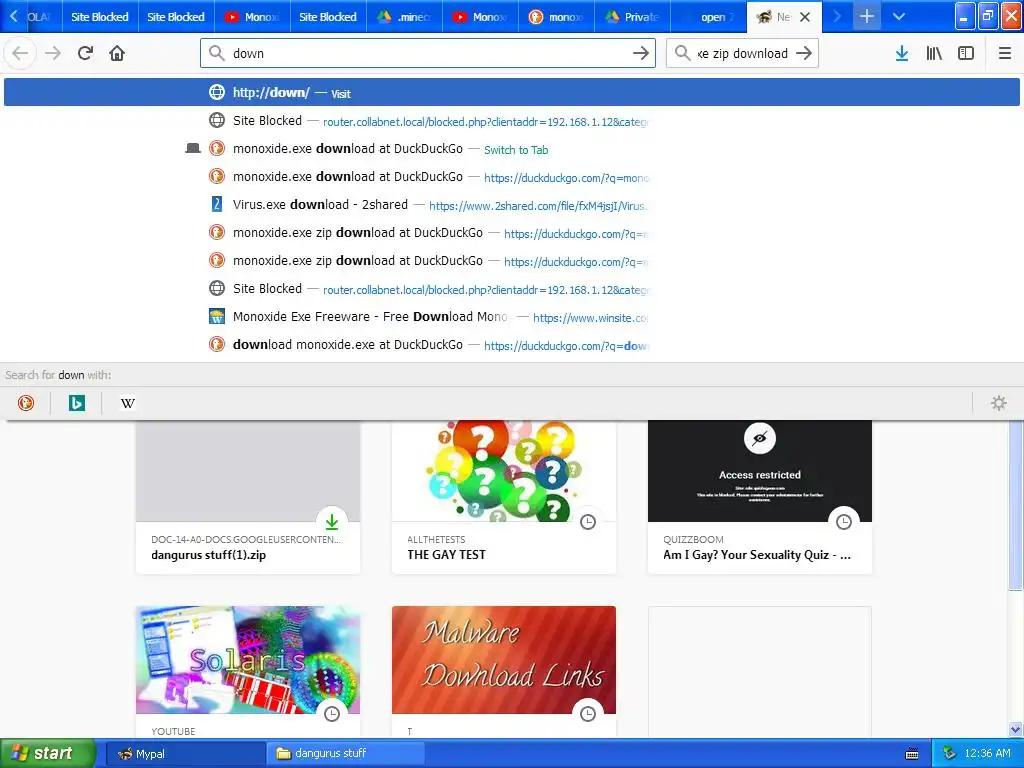Click the address bar input field
Image resolution: width=1024 pixels, height=768 pixels.
pyautogui.click(x=428, y=53)
